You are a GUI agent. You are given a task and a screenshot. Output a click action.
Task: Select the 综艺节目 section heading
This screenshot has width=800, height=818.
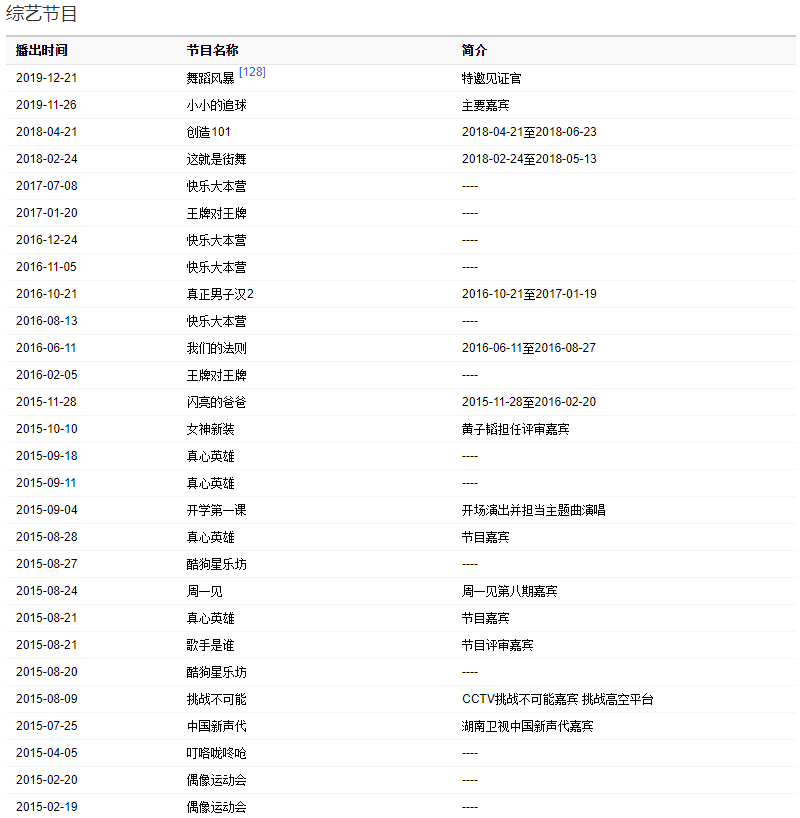pos(42,14)
